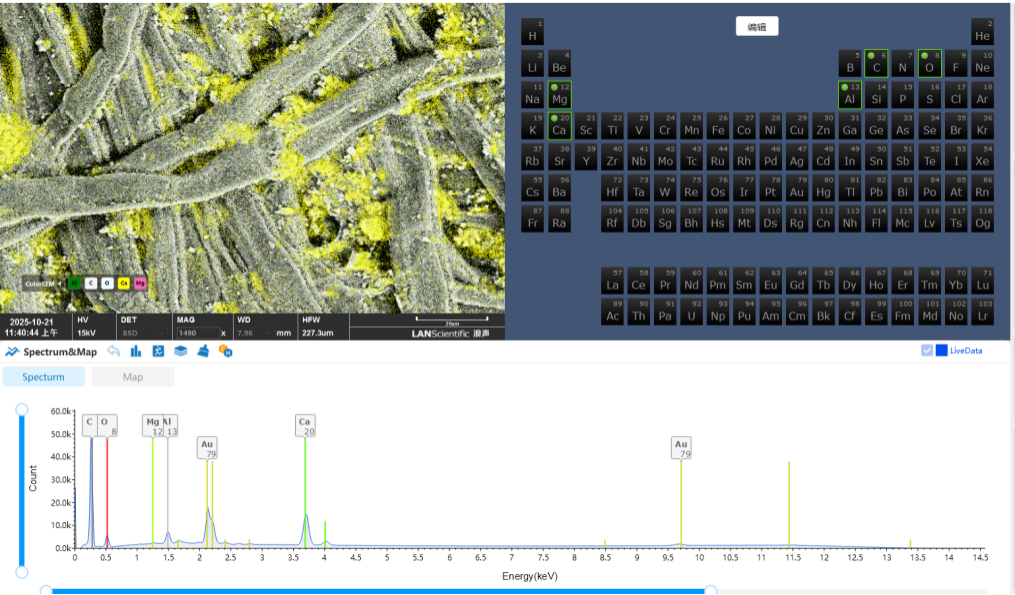Toggle Magnesium (Mg) element selection off
Viewport: 1015px width, 595px height.
pyautogui.click(x=559, y=95)
